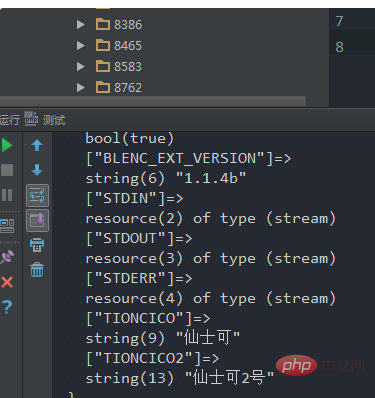This screenshot has width=375, height=398.
Task: Click the ["STDIN"]=> output line
Action: pyautogui.click(x=135, y=198)
